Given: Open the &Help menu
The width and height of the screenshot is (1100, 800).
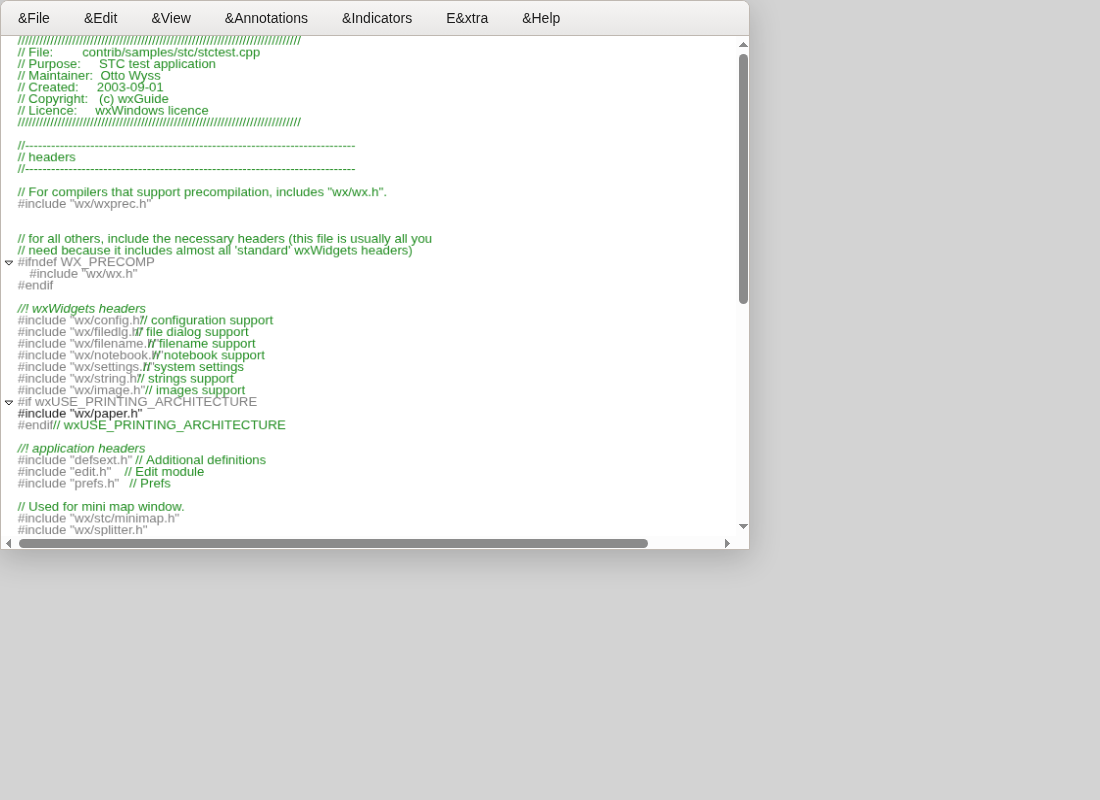Looking at the screenshot, I should coord(541,18).
